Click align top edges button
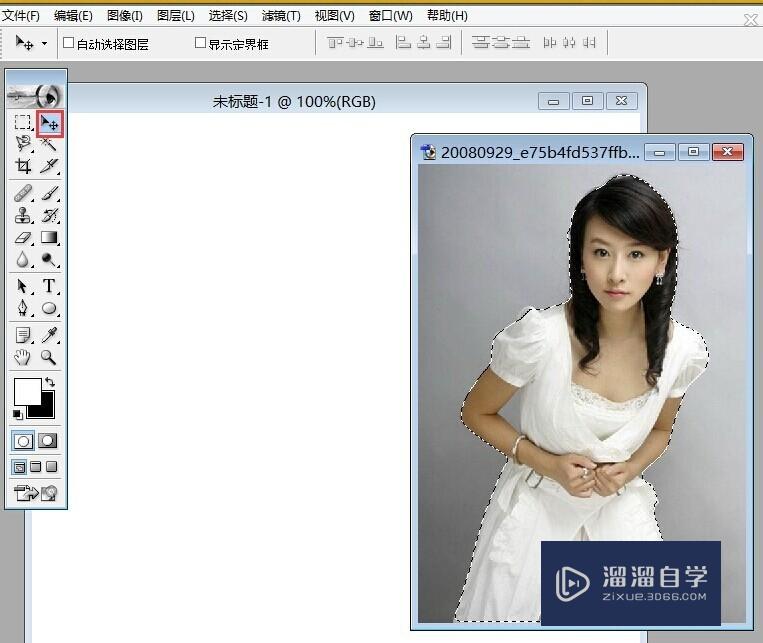This screenshot has height=643, width=763. [335, 43]
